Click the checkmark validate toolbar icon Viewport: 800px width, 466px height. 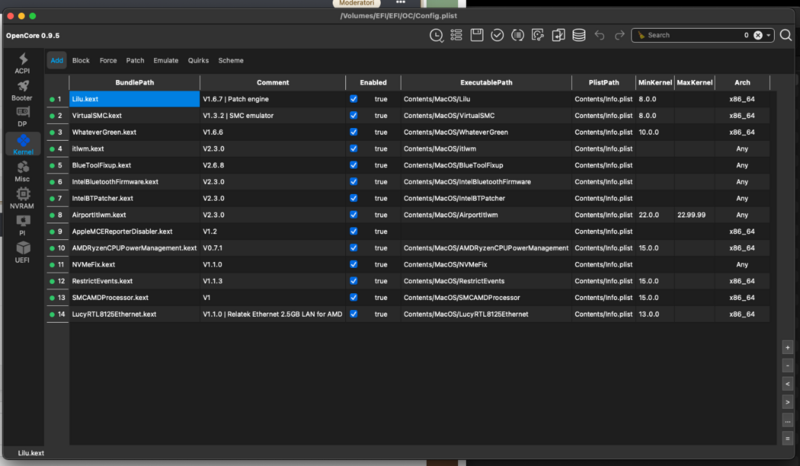(x=497, y=35)
